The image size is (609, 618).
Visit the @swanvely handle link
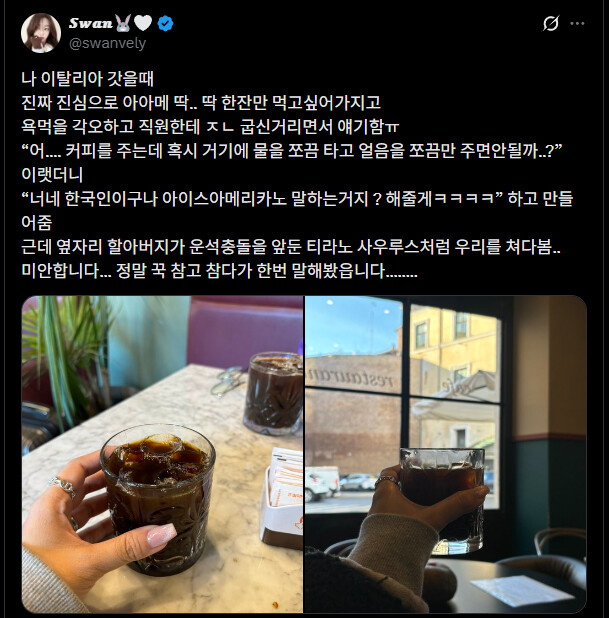(x=107, y=43)
